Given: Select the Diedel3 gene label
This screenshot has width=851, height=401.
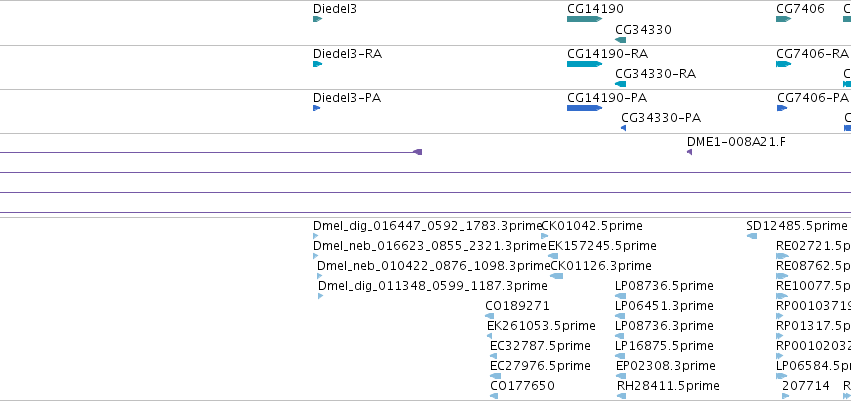Looking at the screenshot, I should tap(335, 9).
